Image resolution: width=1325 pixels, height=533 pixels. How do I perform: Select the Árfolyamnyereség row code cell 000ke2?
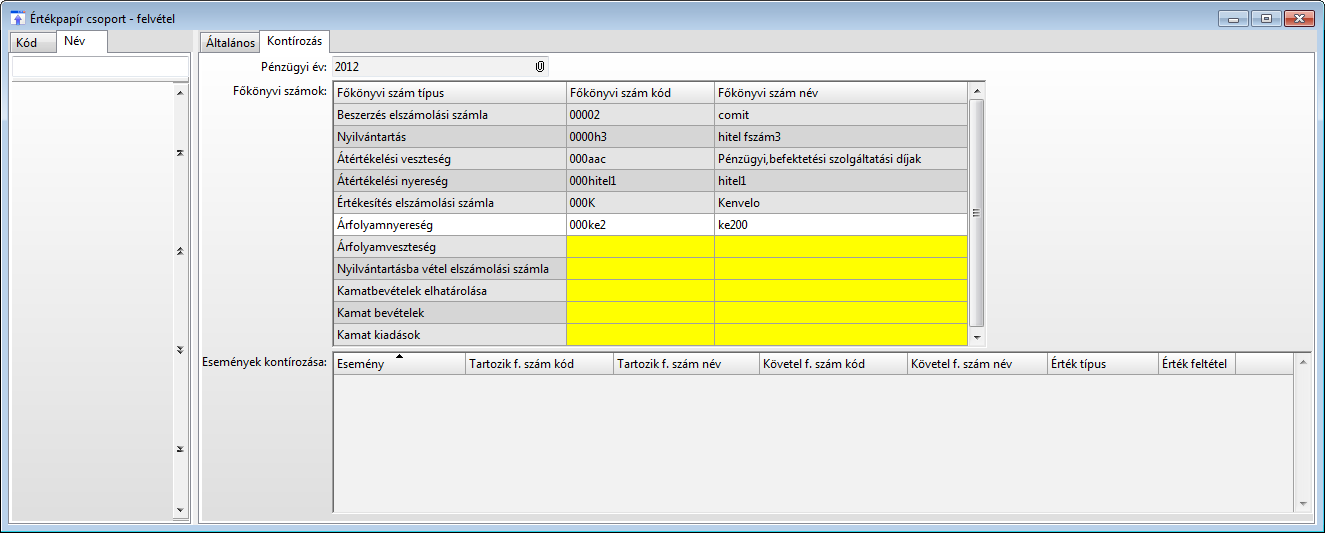coord(639,225)
